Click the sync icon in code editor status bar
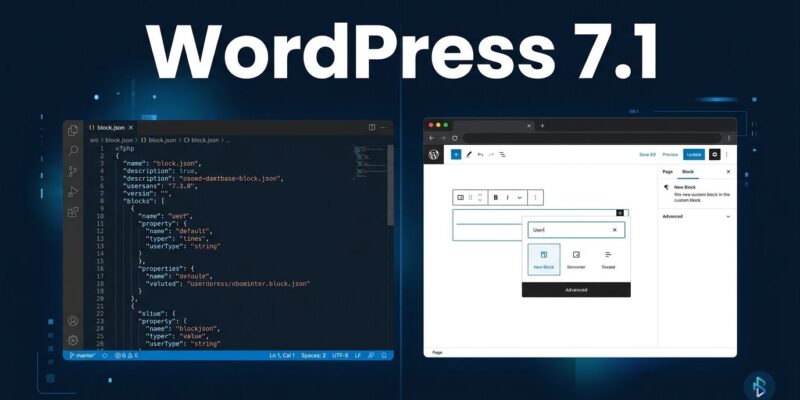Image resolution: width=800 pixels, height=400 pixels. click(105, 355)
